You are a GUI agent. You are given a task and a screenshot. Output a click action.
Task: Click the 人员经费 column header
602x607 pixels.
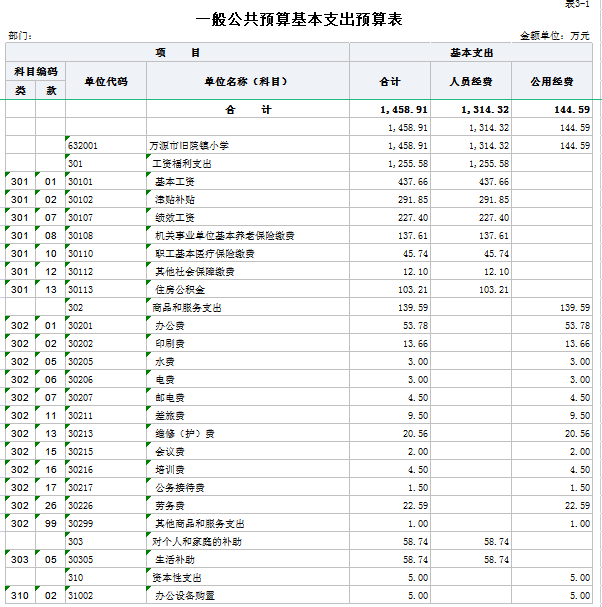[x=471, y=81]
